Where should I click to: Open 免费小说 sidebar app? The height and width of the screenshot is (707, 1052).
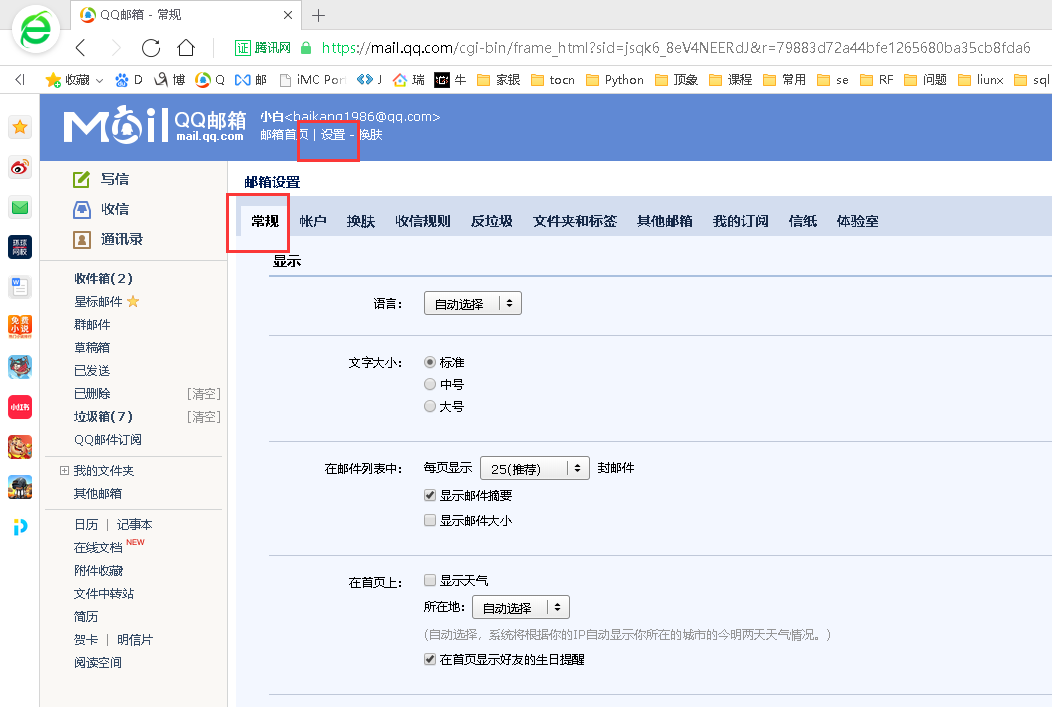(20, 327)
